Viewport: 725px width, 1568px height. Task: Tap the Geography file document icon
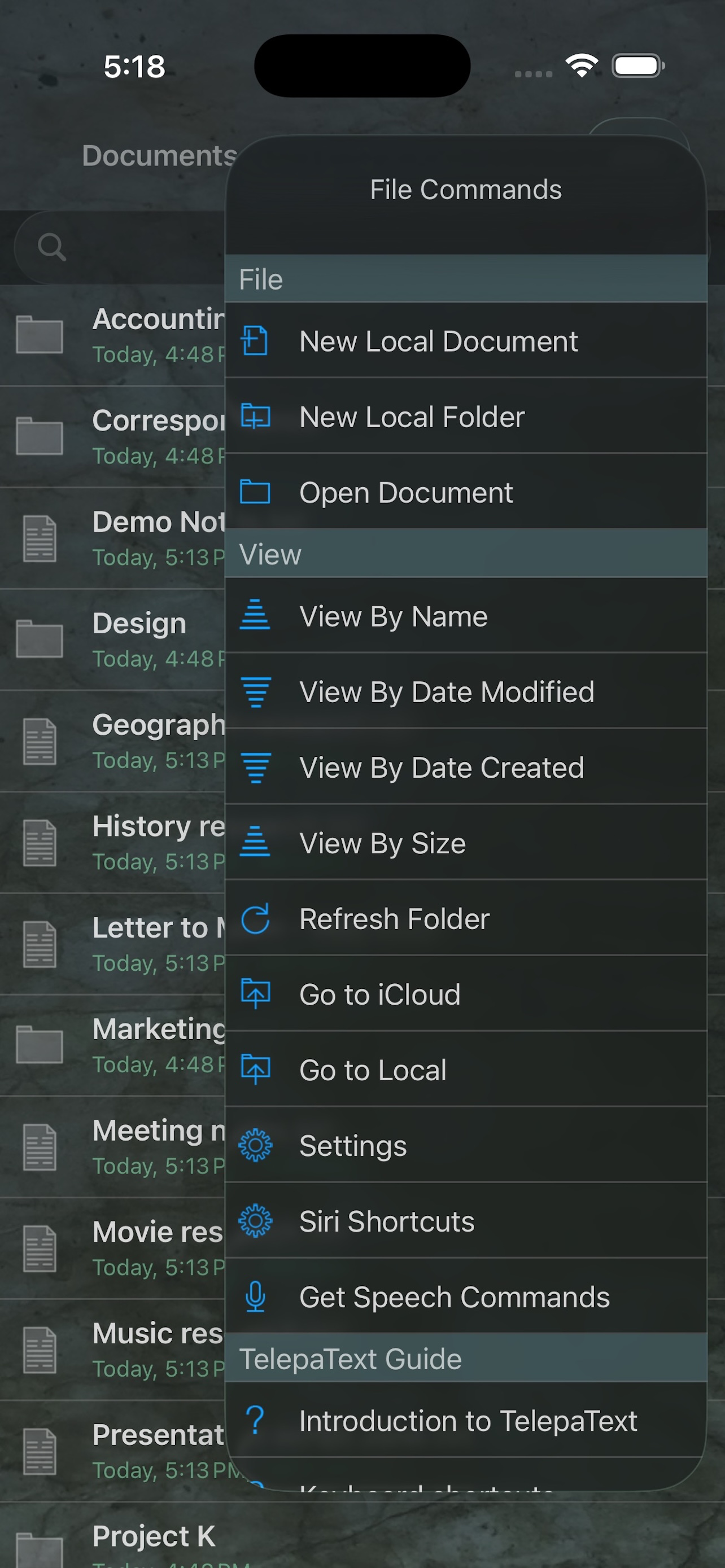coord(40,742)
